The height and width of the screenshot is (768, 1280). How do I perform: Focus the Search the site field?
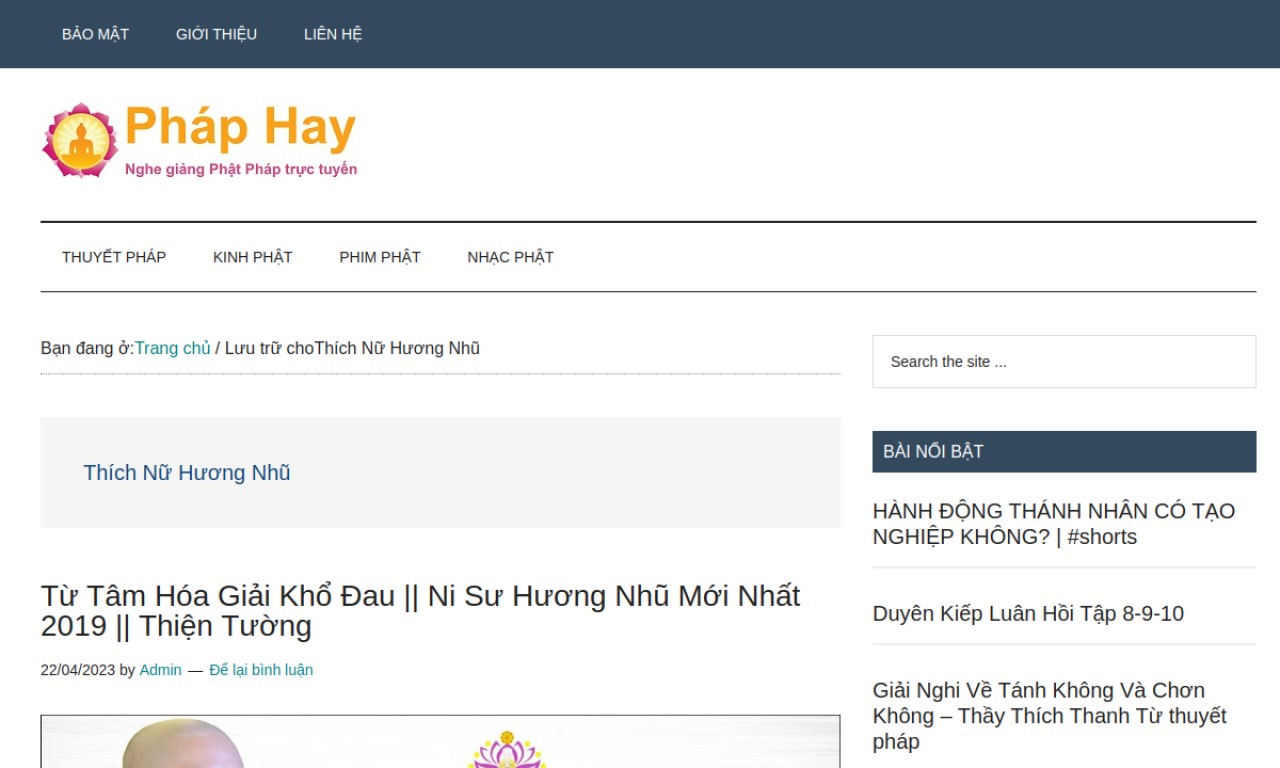[x=1064, y=362]
